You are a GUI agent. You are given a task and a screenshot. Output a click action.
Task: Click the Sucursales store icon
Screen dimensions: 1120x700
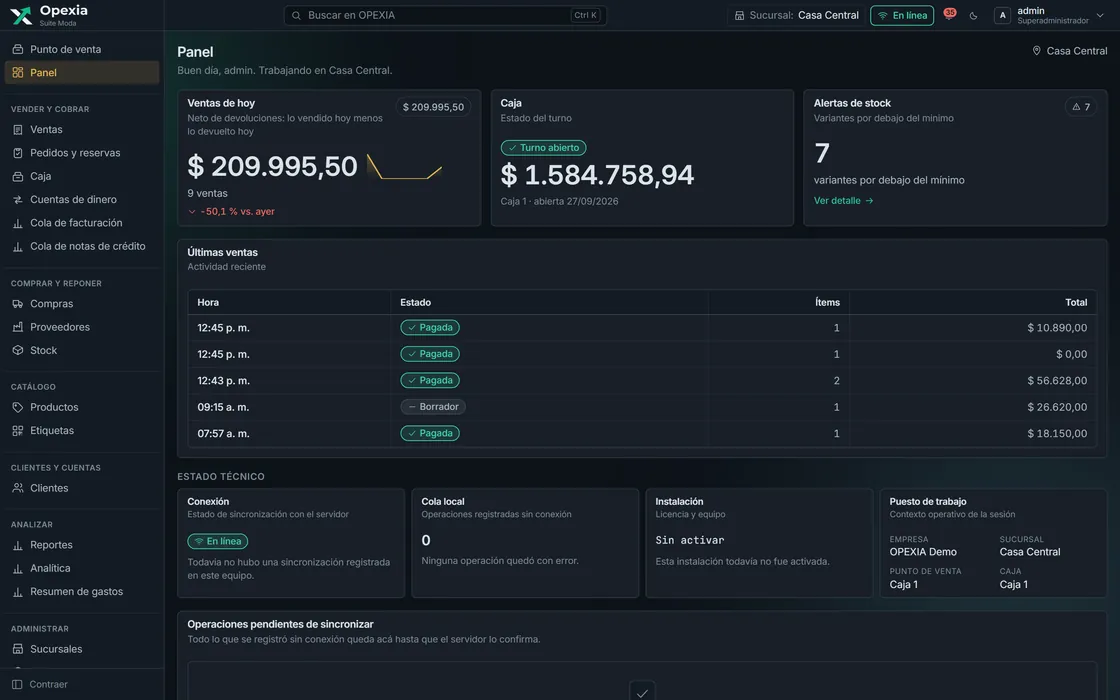pyautogui.click(x=18, y=649)
